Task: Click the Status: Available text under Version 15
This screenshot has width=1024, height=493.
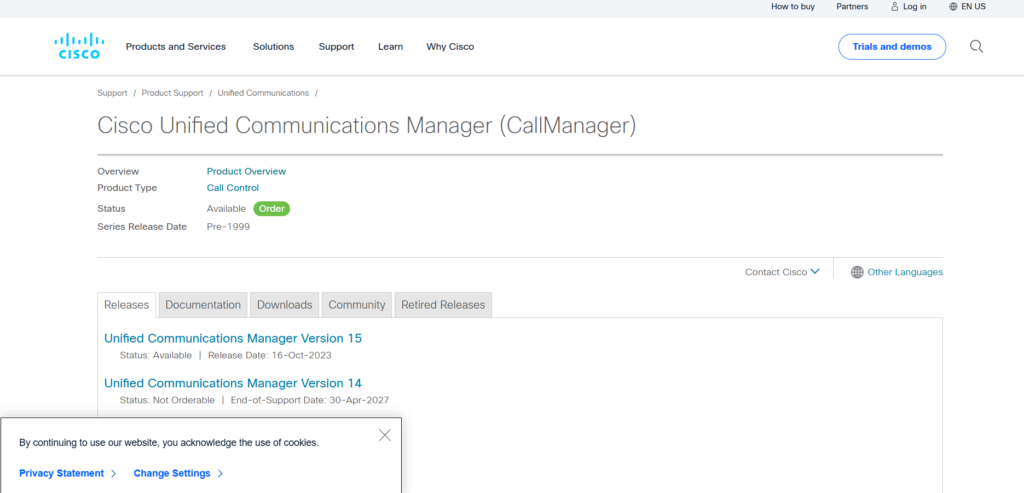Action: [155, 356]
